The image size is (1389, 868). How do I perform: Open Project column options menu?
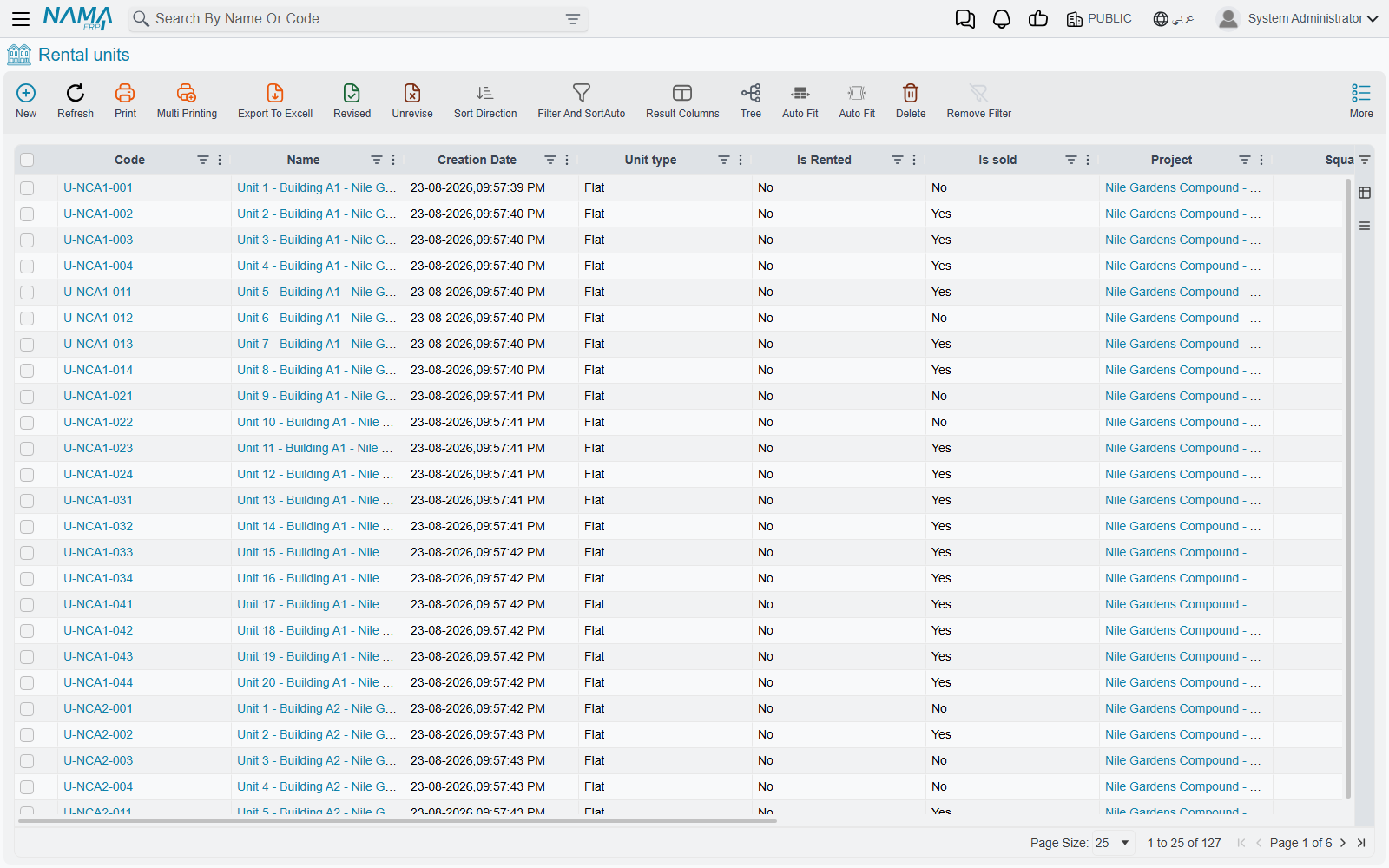1261,160
